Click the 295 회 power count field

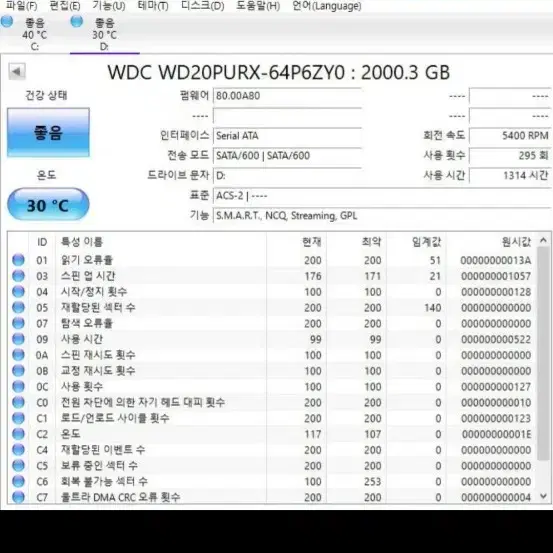tap(510, 156)
